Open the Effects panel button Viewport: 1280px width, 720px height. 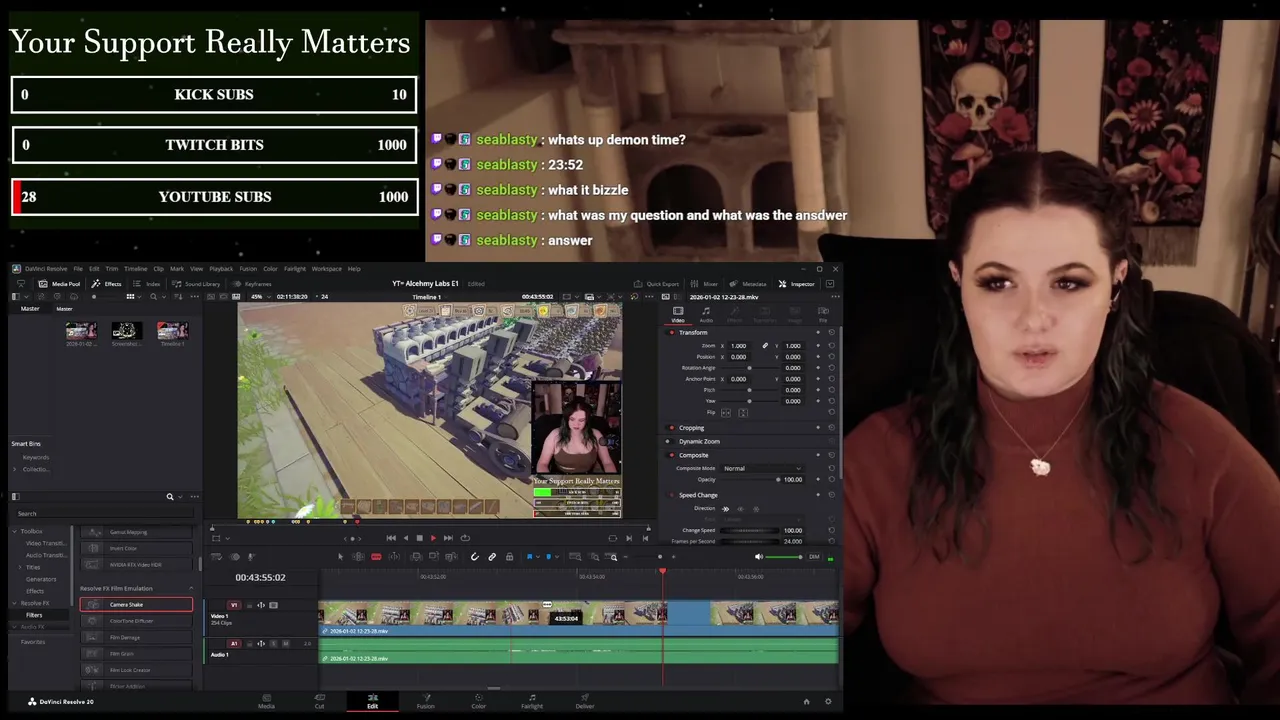point(107,284)
